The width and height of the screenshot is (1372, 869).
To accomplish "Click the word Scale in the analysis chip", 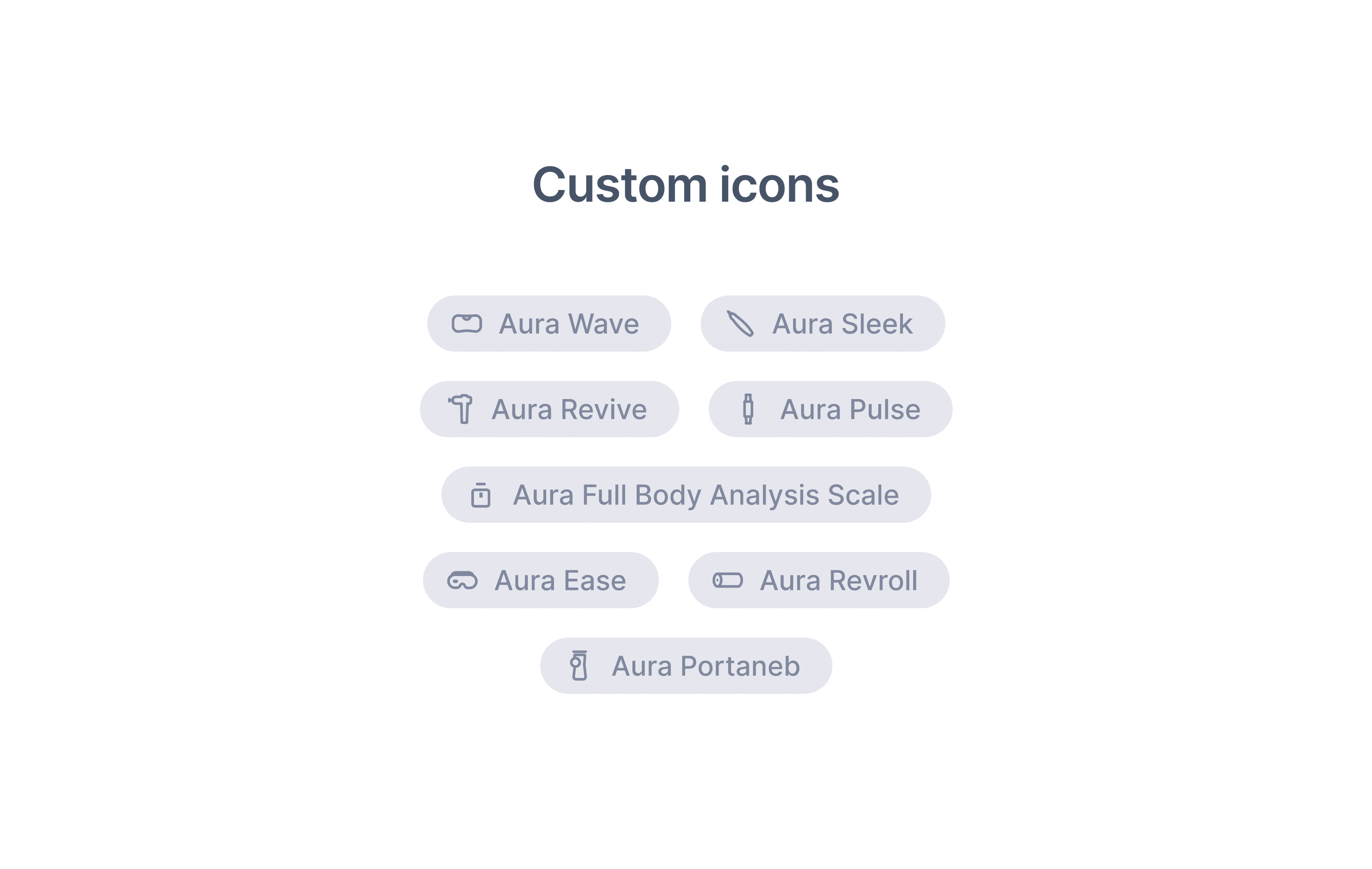I will tap(863, 495).
